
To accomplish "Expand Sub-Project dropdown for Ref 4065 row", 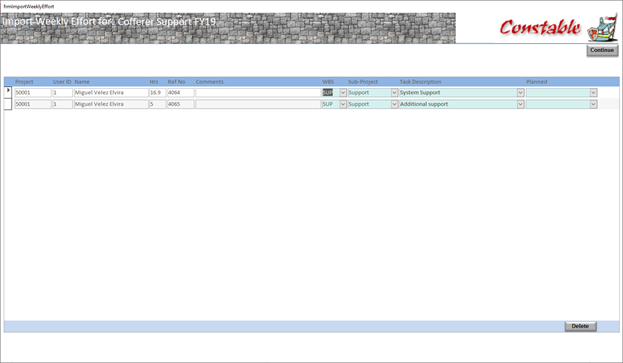I will [x=394, y=104].
